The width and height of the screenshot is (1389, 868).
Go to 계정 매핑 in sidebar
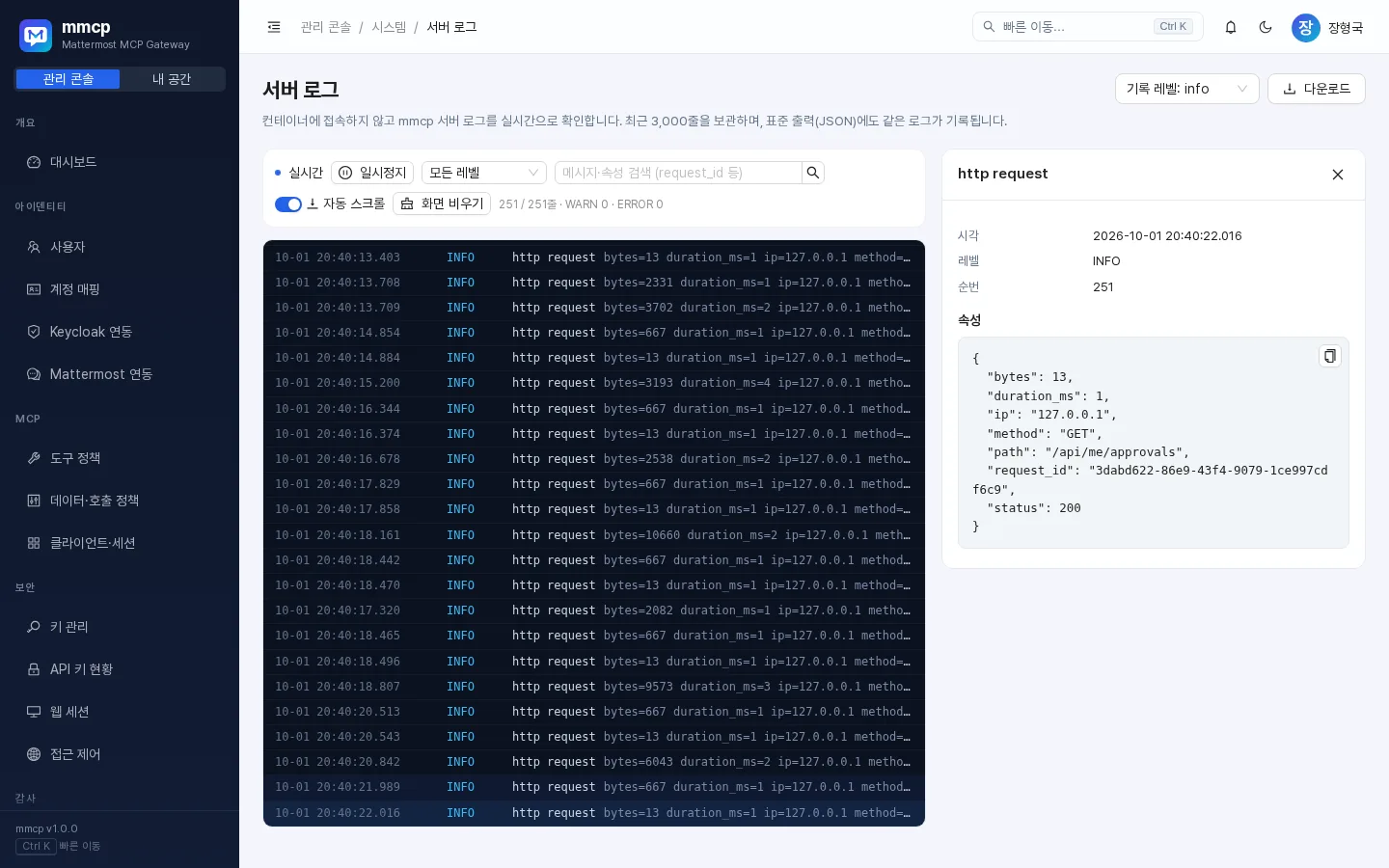tap(120, 289)
